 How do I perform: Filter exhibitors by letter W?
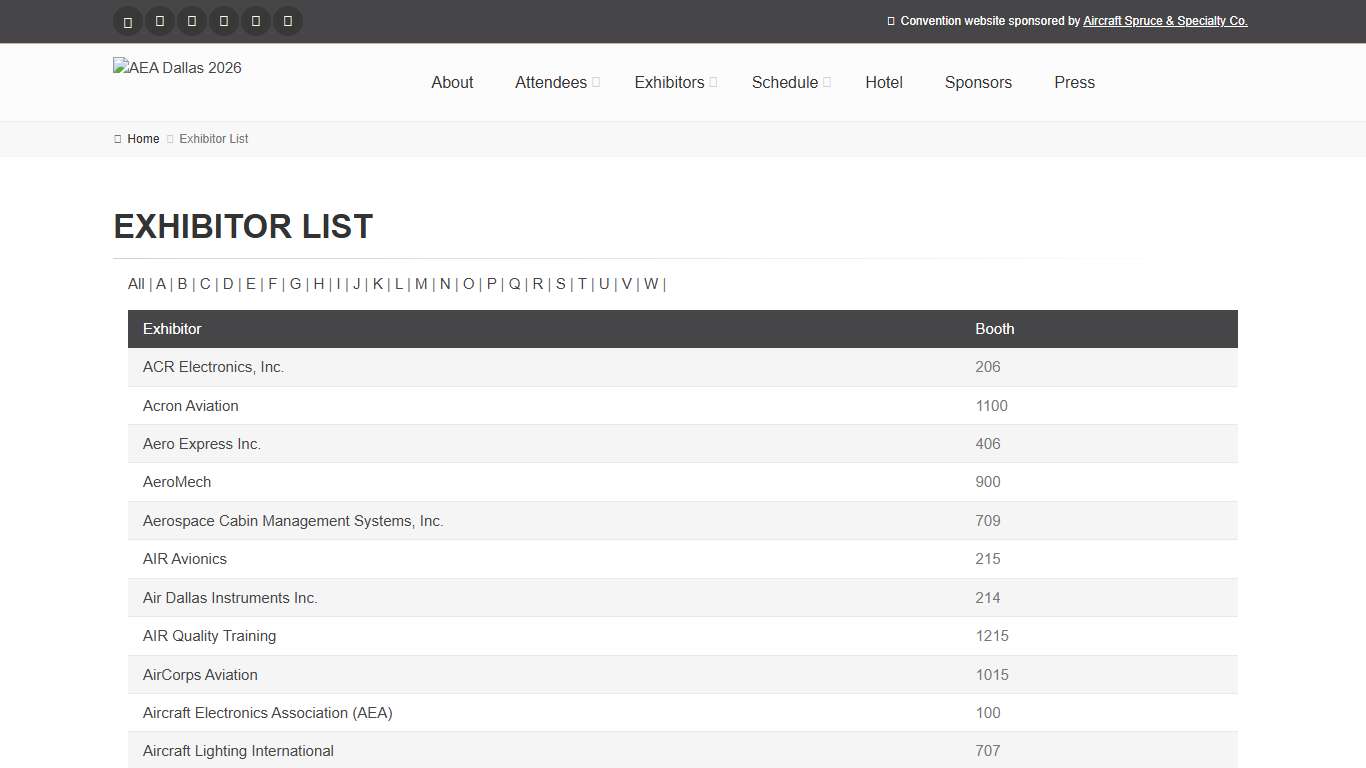coord(651,284)
